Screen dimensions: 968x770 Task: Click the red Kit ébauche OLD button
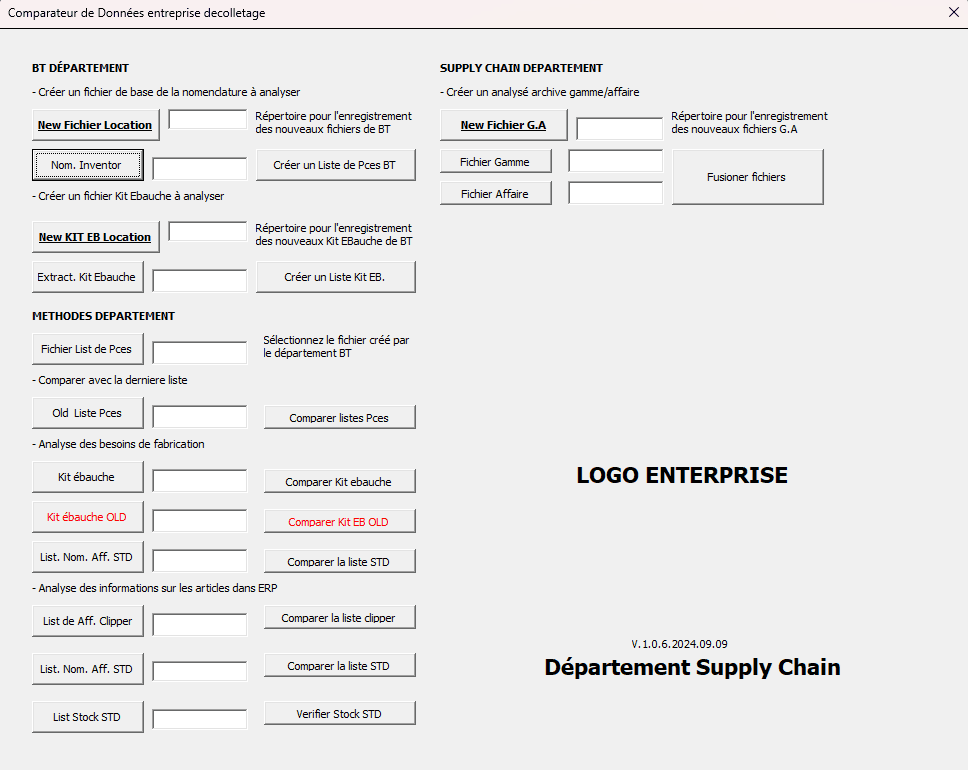click(87, 517)
